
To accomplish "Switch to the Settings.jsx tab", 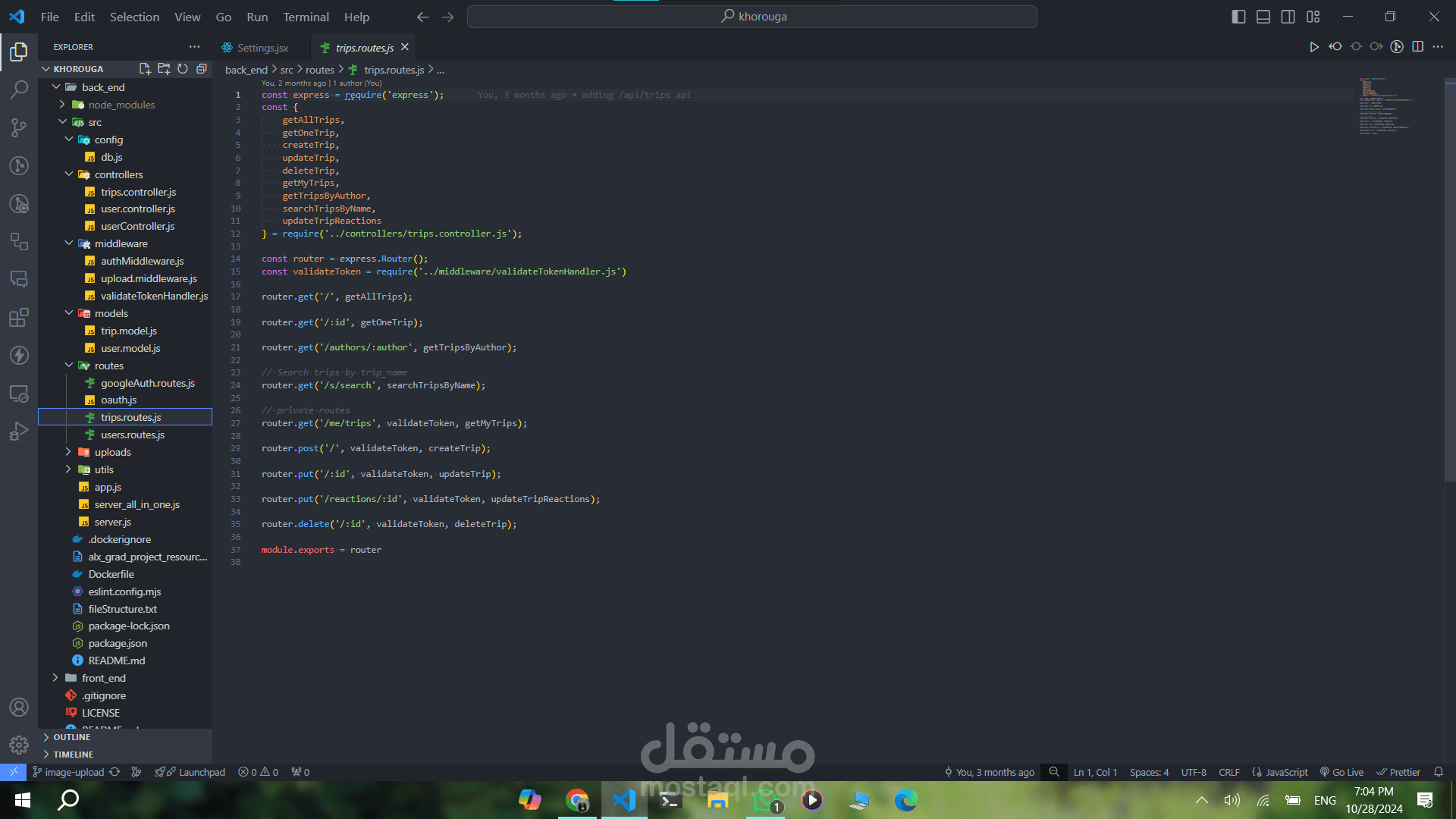I will click(x=262, y=48).
